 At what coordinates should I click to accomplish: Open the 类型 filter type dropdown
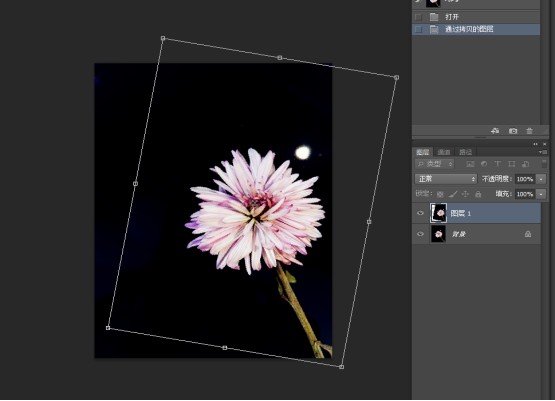coord(434,164)
